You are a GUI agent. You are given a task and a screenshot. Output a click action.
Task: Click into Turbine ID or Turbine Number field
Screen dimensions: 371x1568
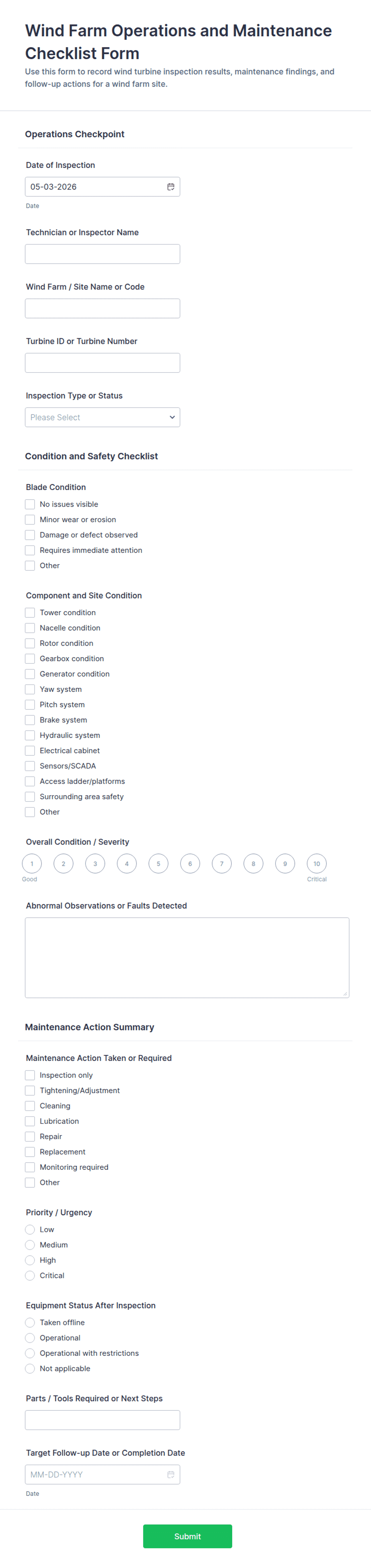[x=102, y=363]
